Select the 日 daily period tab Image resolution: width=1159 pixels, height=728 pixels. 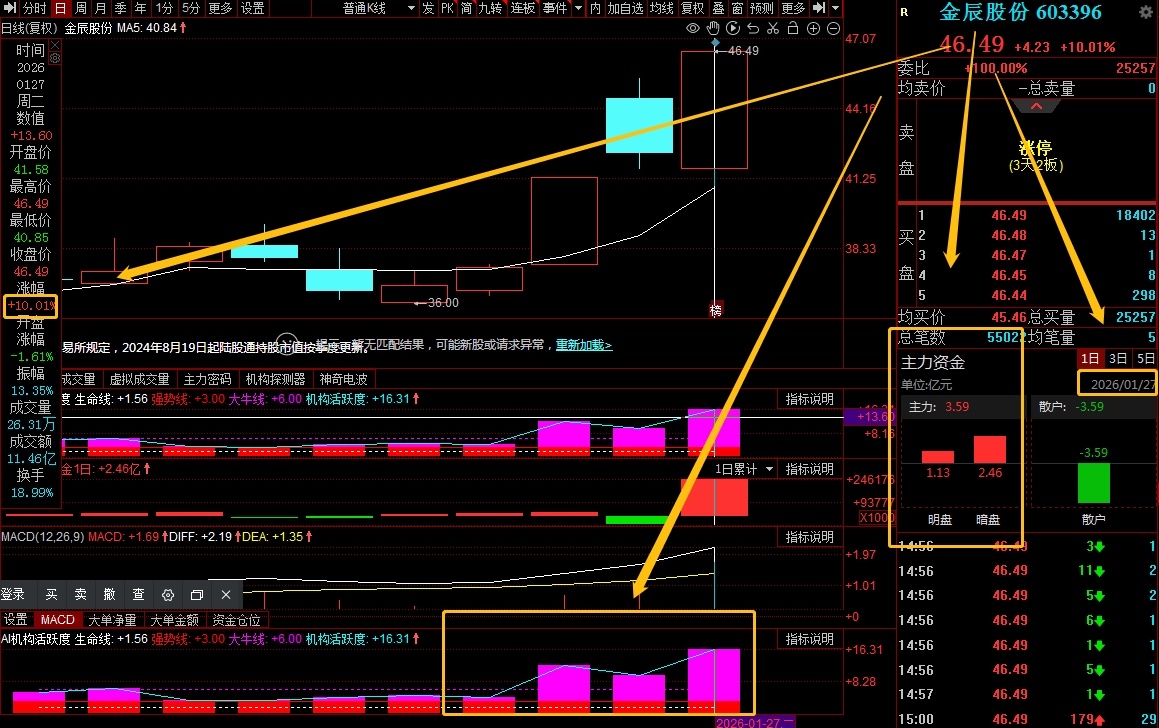61,8
